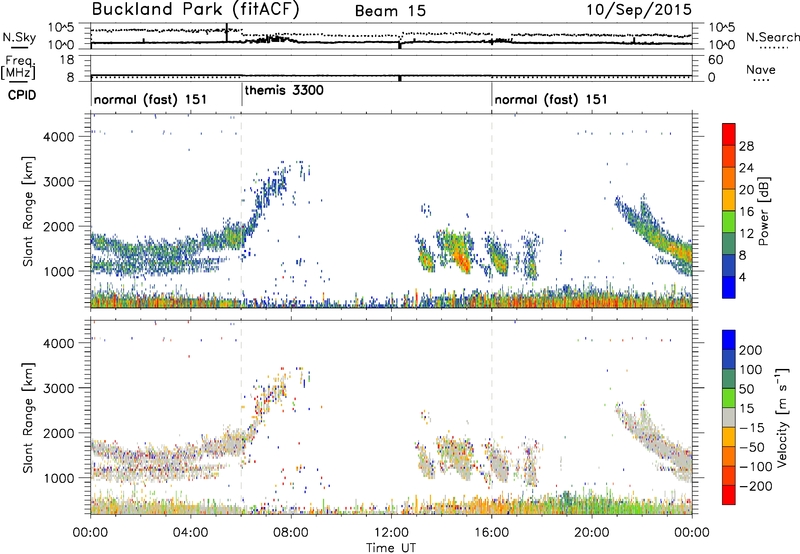Screen dimensions: 800x554
Task: Click the "Velocity [m s⁻¹]" colorbar title
Action: pos(782,417)
